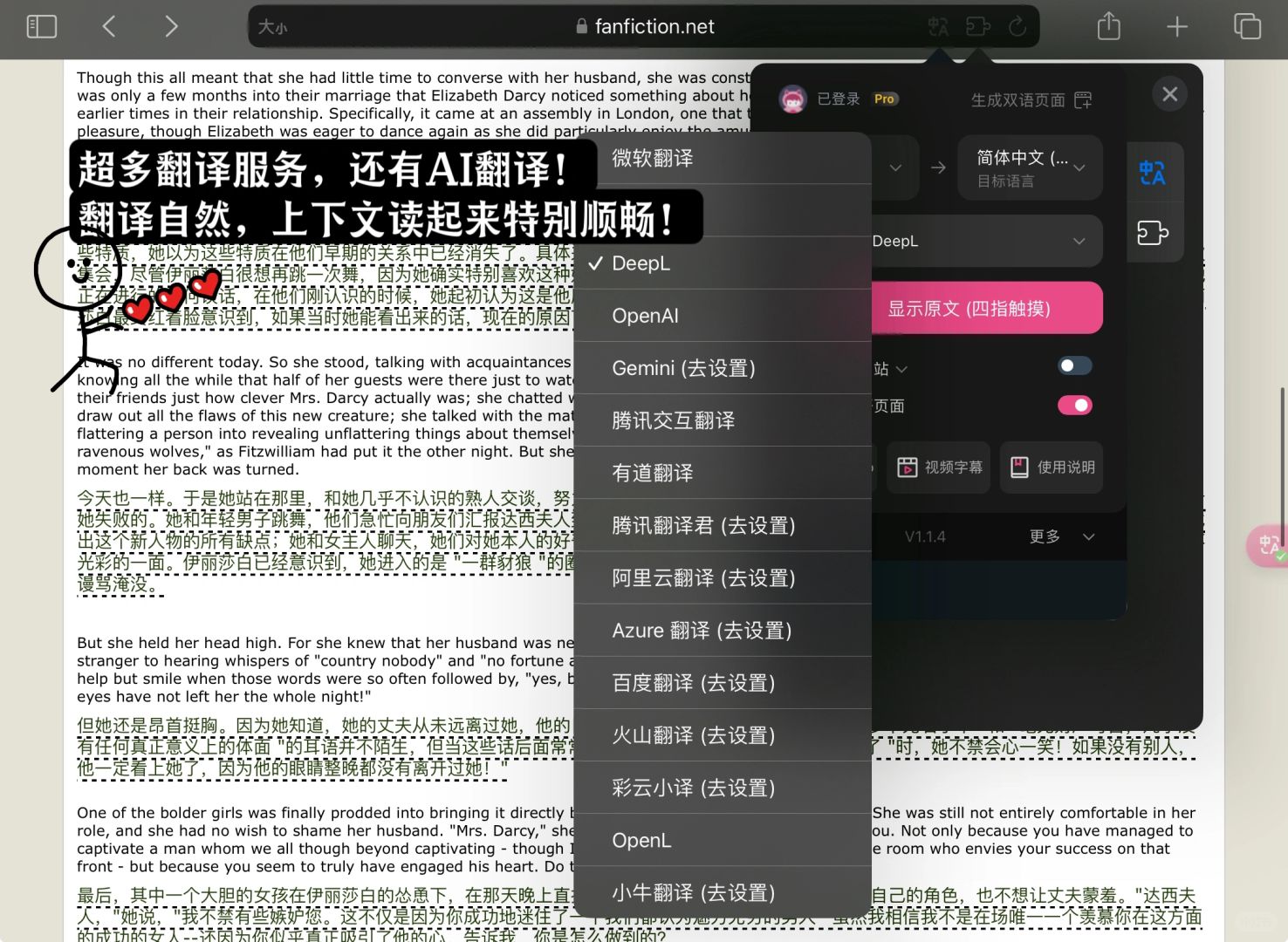This screenshot has width=1288, height=942.
Task: Go back with the back arrow
Action: pos(109,26)
